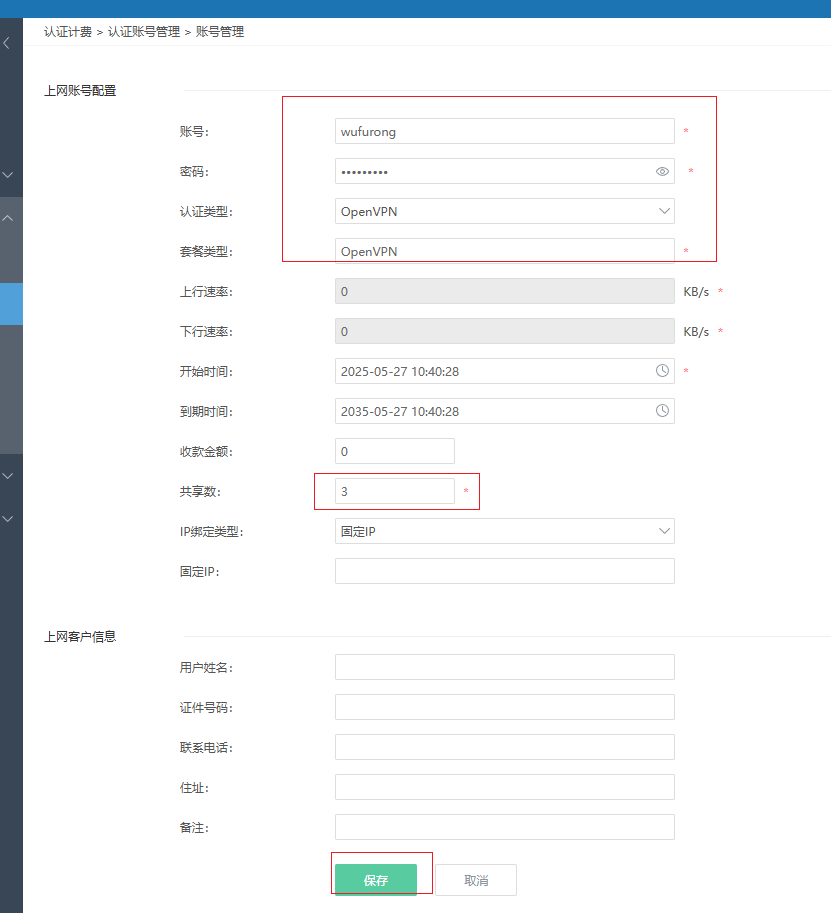The image size is (831, 913).
Task: Go to 认证计费 in breadcrumb
Action: [x=67, y=32]
